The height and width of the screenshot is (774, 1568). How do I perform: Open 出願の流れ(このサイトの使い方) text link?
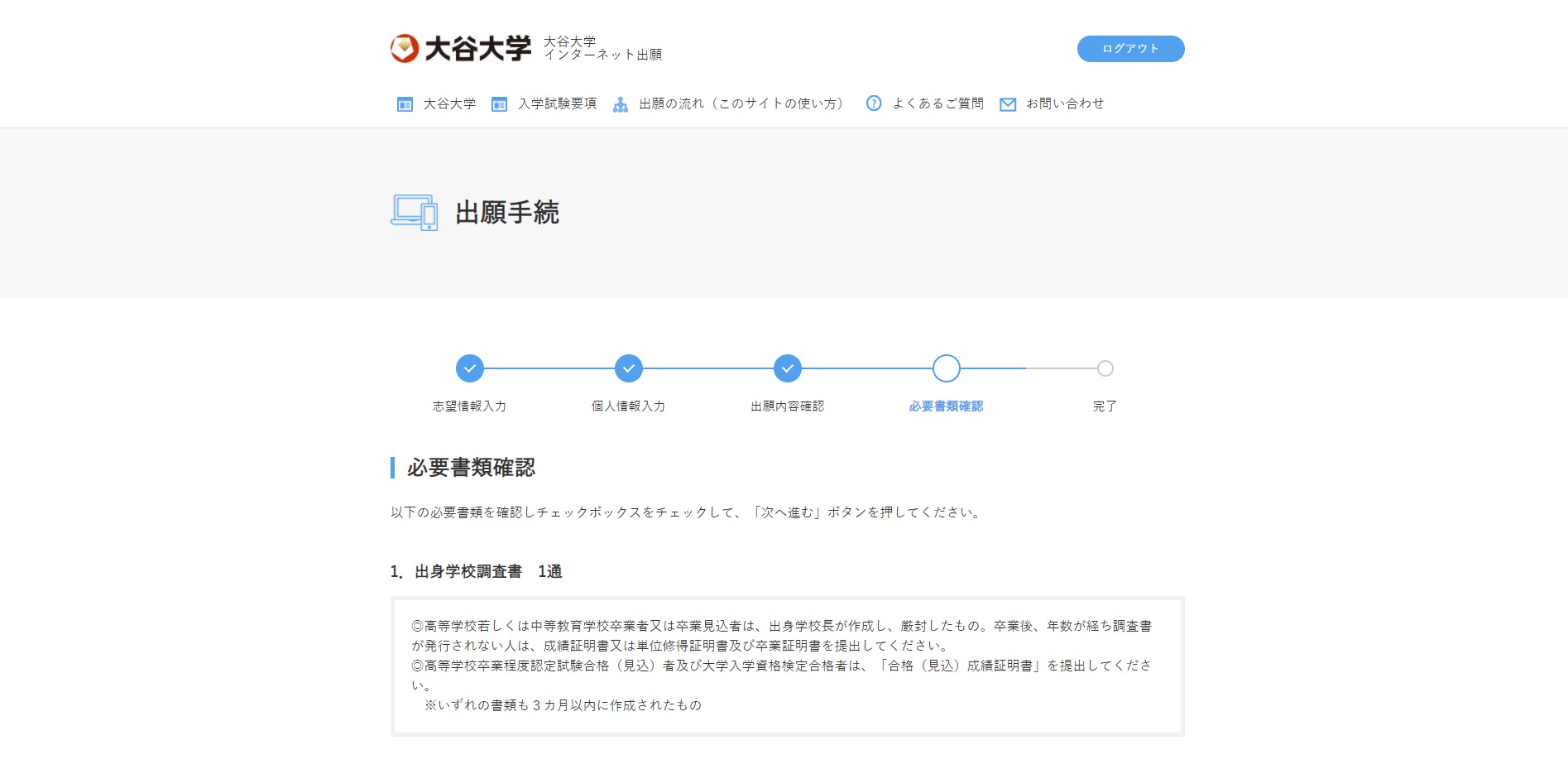pos(741,104)
